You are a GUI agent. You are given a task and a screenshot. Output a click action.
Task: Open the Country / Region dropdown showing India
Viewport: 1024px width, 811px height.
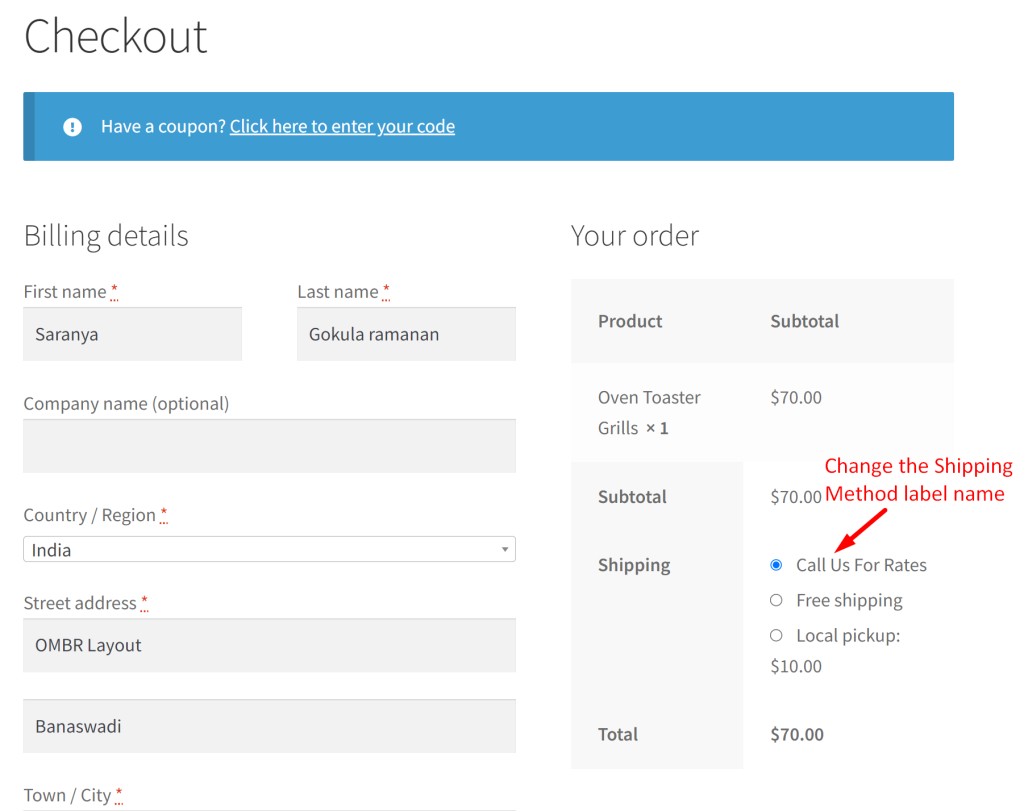click(269, 550)
